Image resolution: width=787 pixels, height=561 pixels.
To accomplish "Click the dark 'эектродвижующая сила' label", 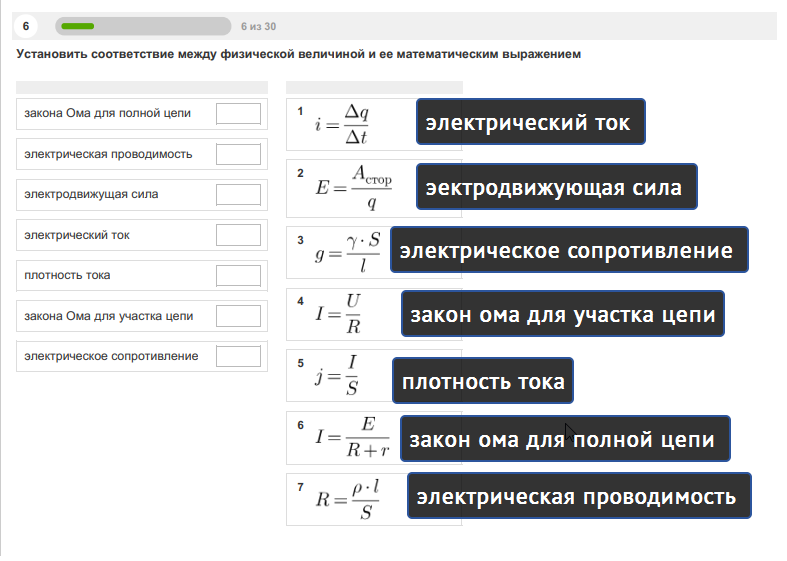I will (x=557, y=187).
